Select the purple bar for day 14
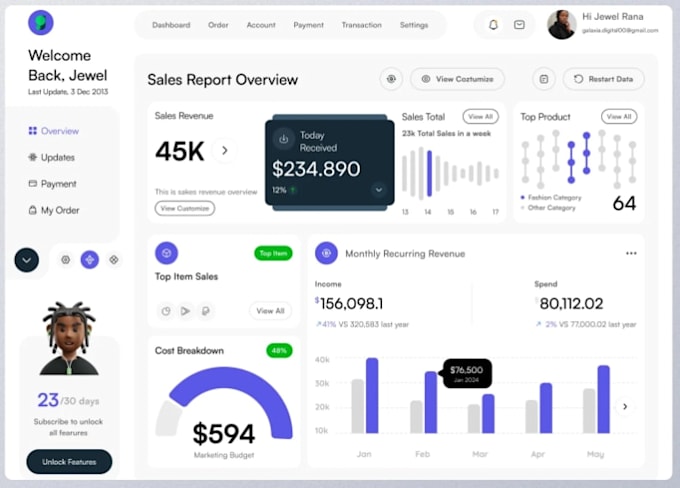Image resolution: width=680 pixels, height=488 pixels. [x=429, y=173]
